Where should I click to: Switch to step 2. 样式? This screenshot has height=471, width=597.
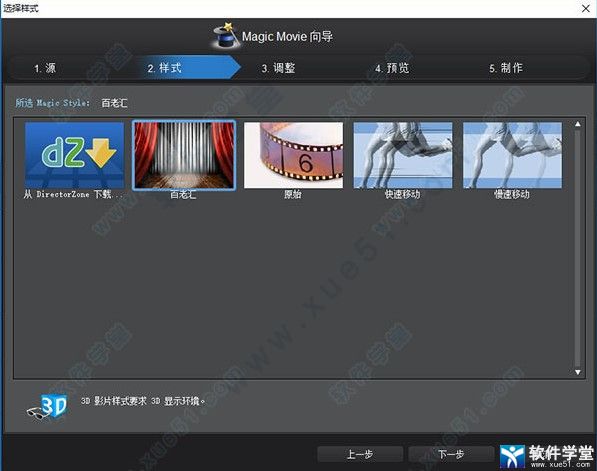coord(164,68)
